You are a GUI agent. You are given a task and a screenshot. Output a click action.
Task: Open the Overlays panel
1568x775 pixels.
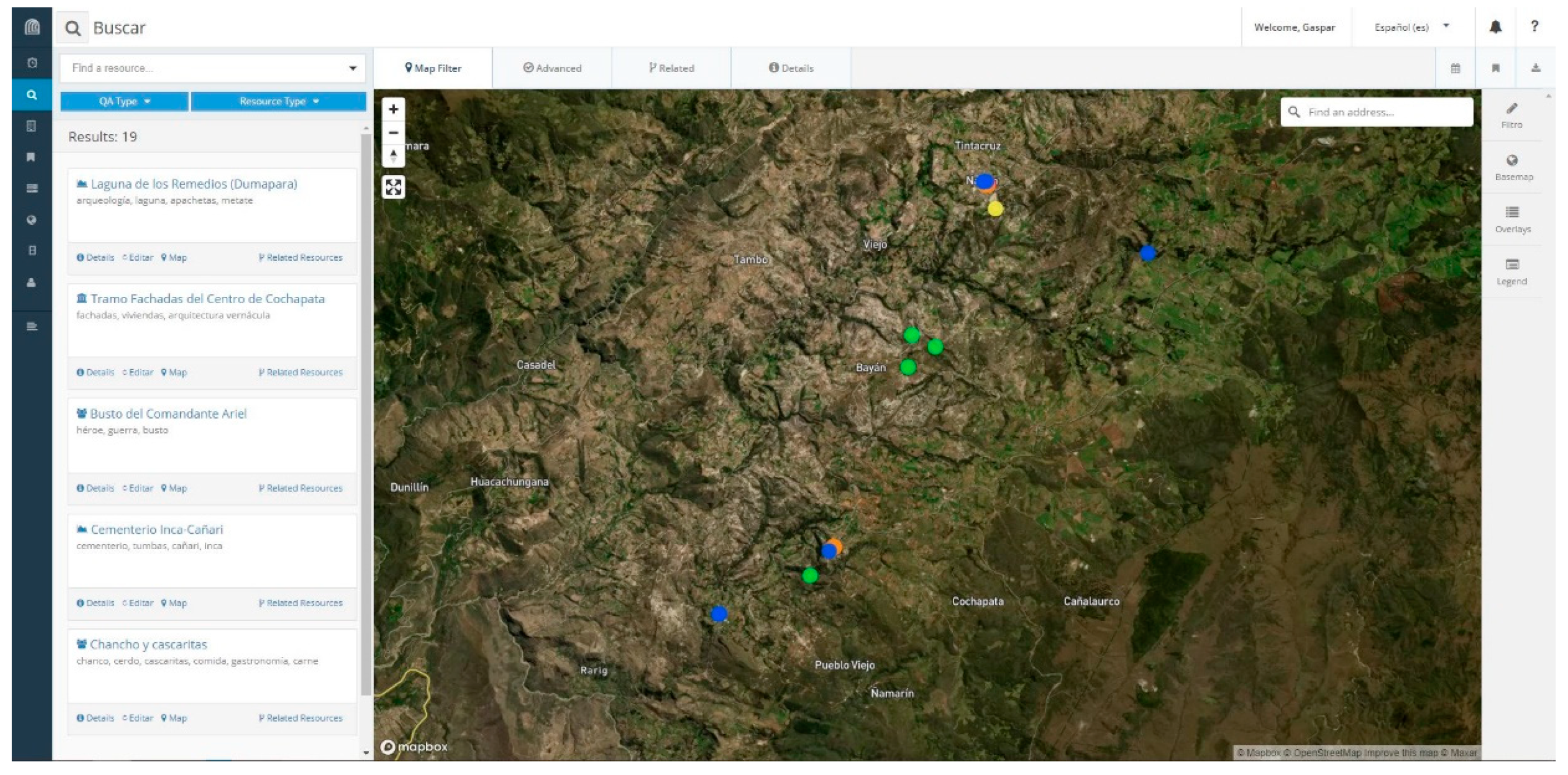click(1513, 219)
